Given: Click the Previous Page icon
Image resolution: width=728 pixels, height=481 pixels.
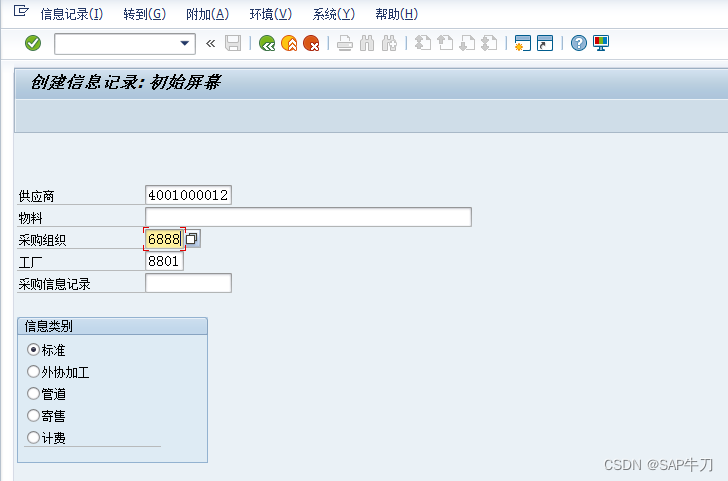Looking at the screenshot, I should click(445, 43).
